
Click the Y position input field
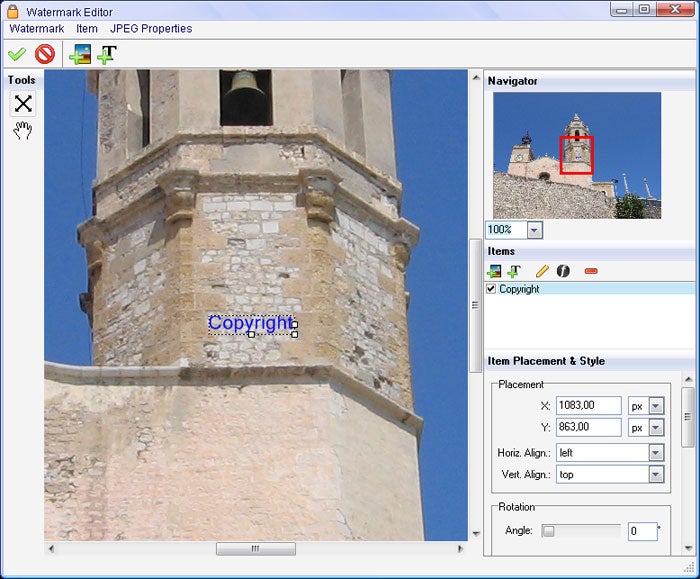[588, 427]
